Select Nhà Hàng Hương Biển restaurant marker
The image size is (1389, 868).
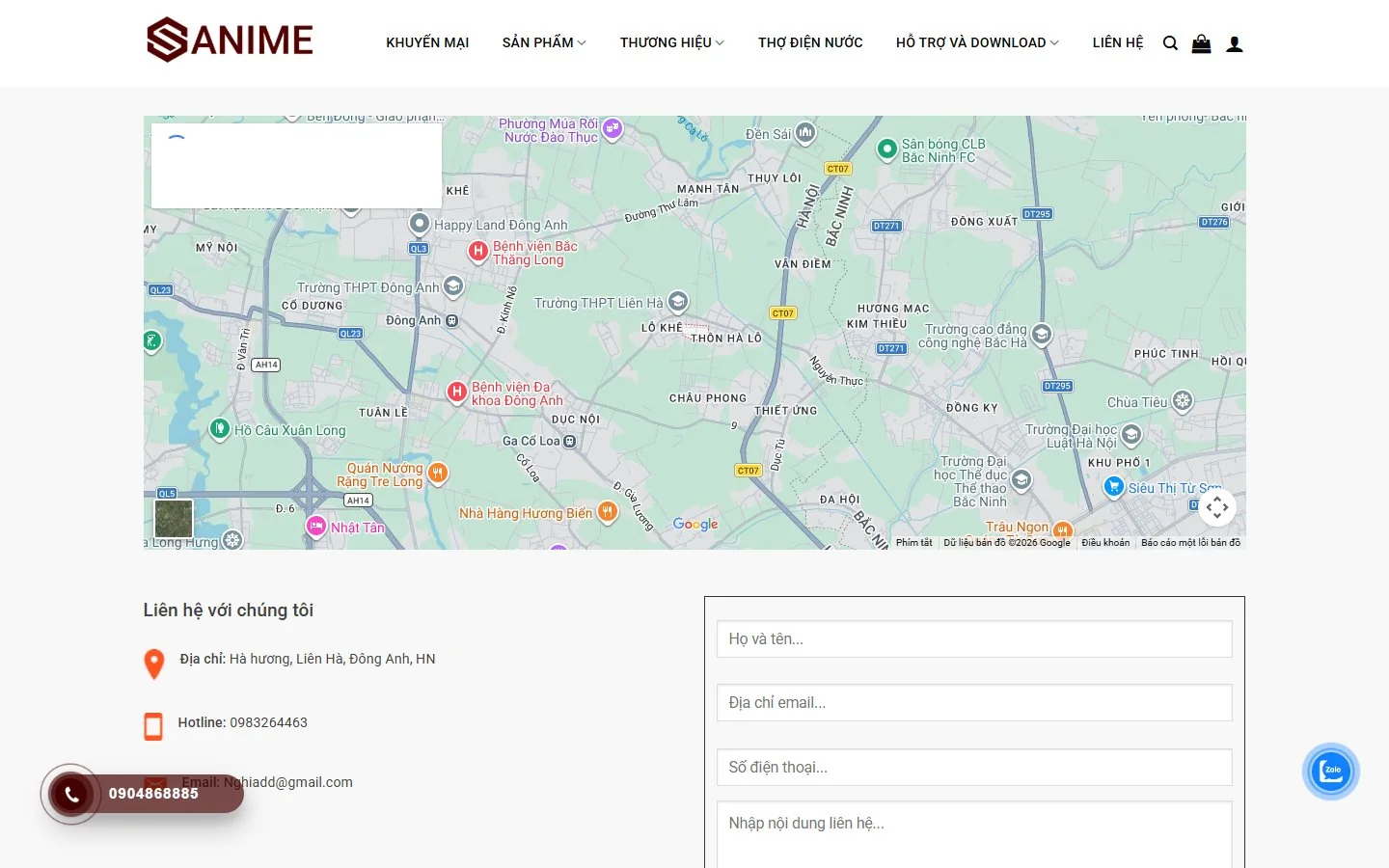(x=608, y=512)
